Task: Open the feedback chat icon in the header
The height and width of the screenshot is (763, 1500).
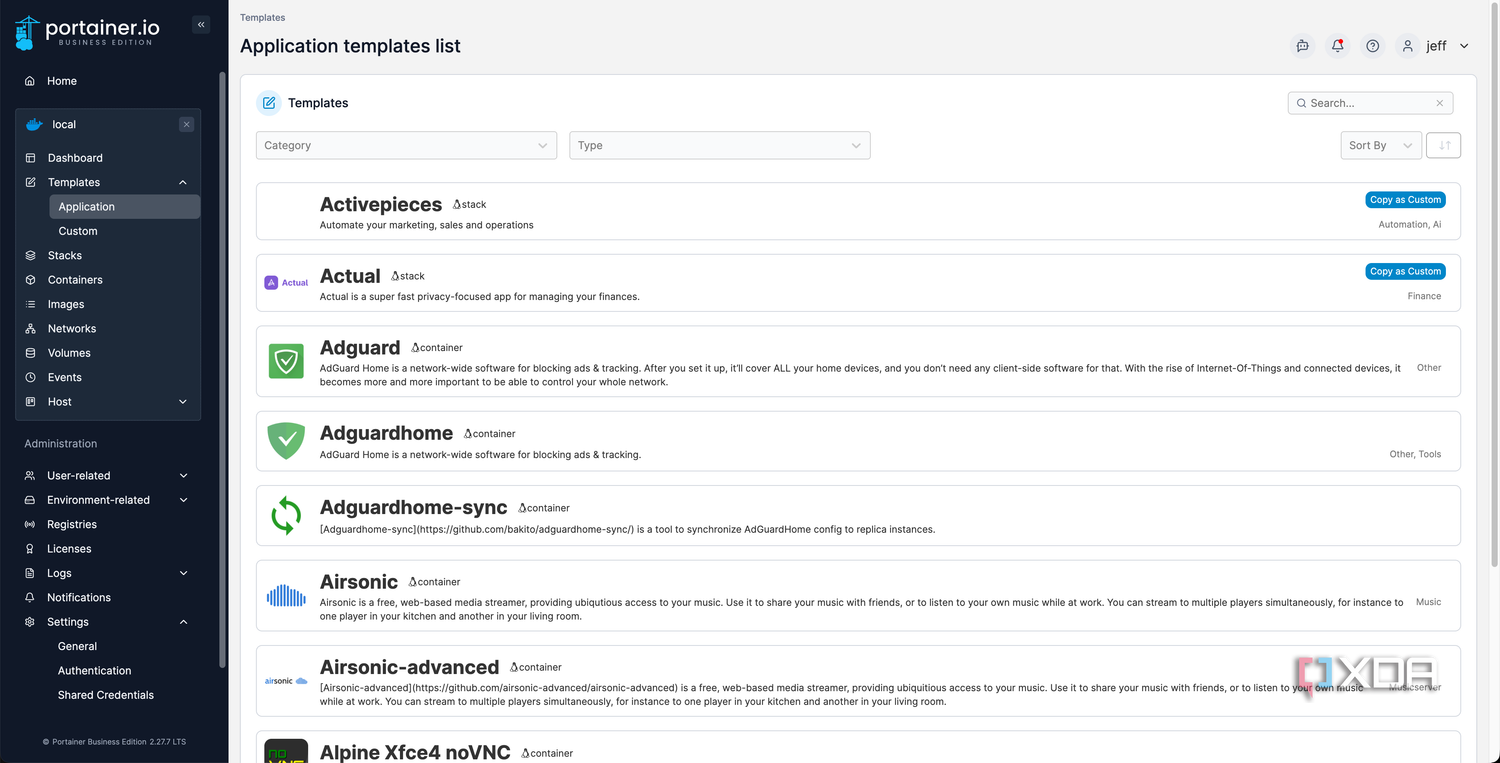Action: (x=1302, y=46)
